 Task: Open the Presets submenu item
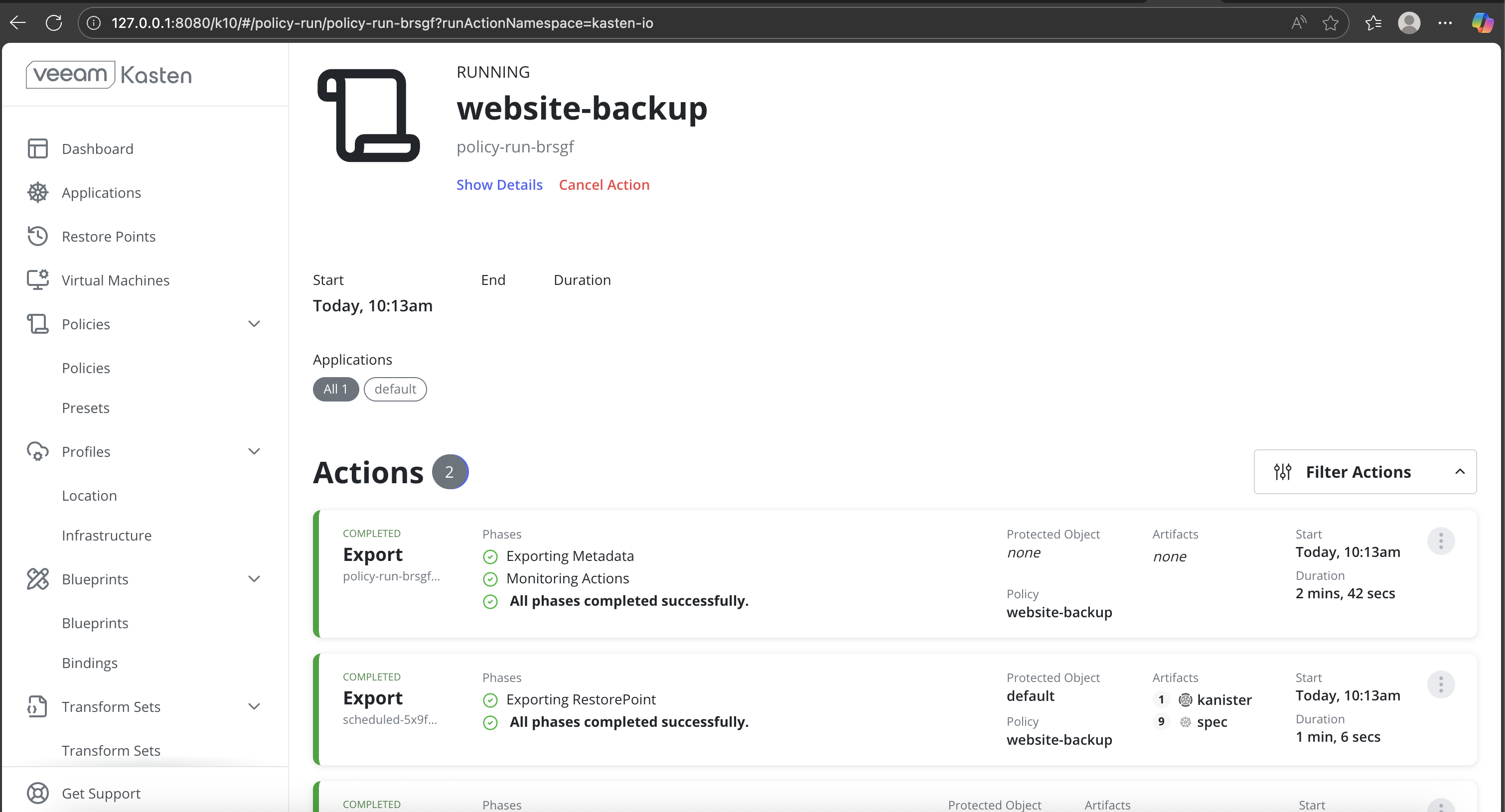[85, 408]
